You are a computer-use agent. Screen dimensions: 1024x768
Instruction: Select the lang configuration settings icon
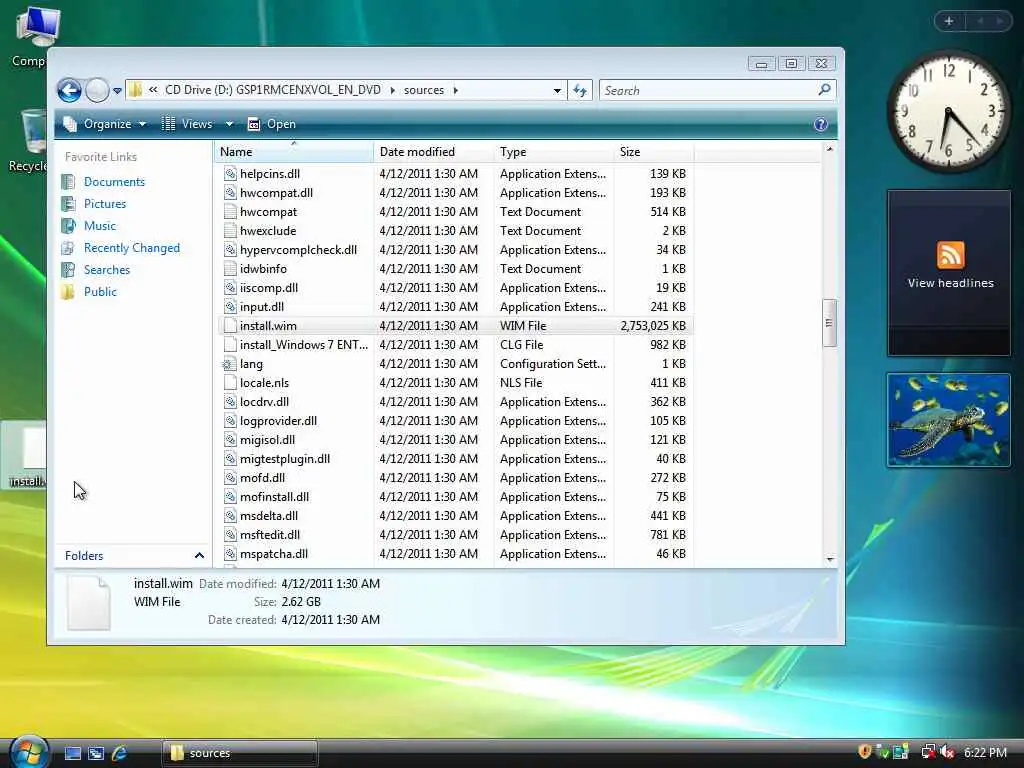pos(229,364)
